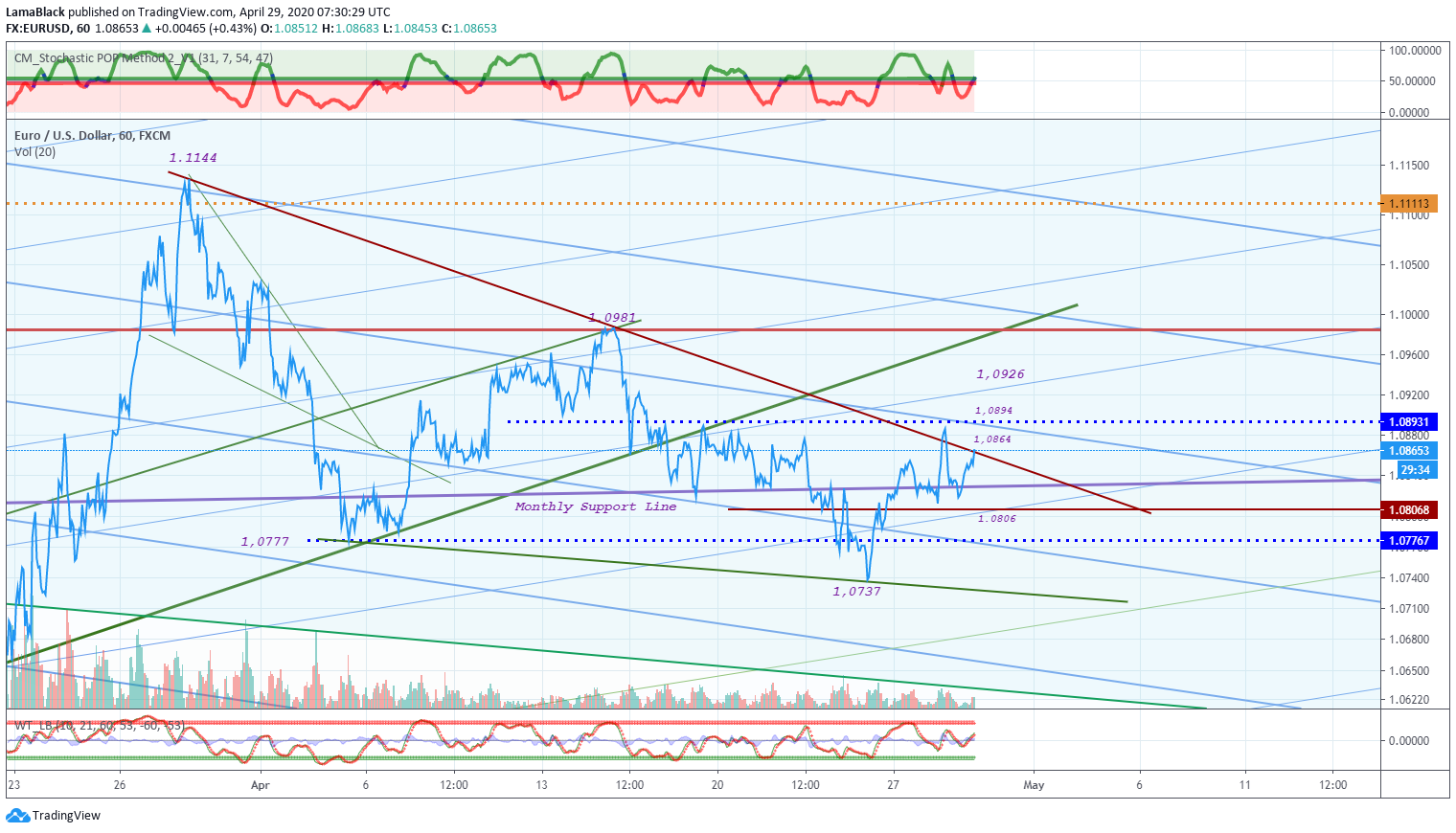1456x833 pixels.
Task: Click the 23 date label on time axis
Action: pos(13,785)
